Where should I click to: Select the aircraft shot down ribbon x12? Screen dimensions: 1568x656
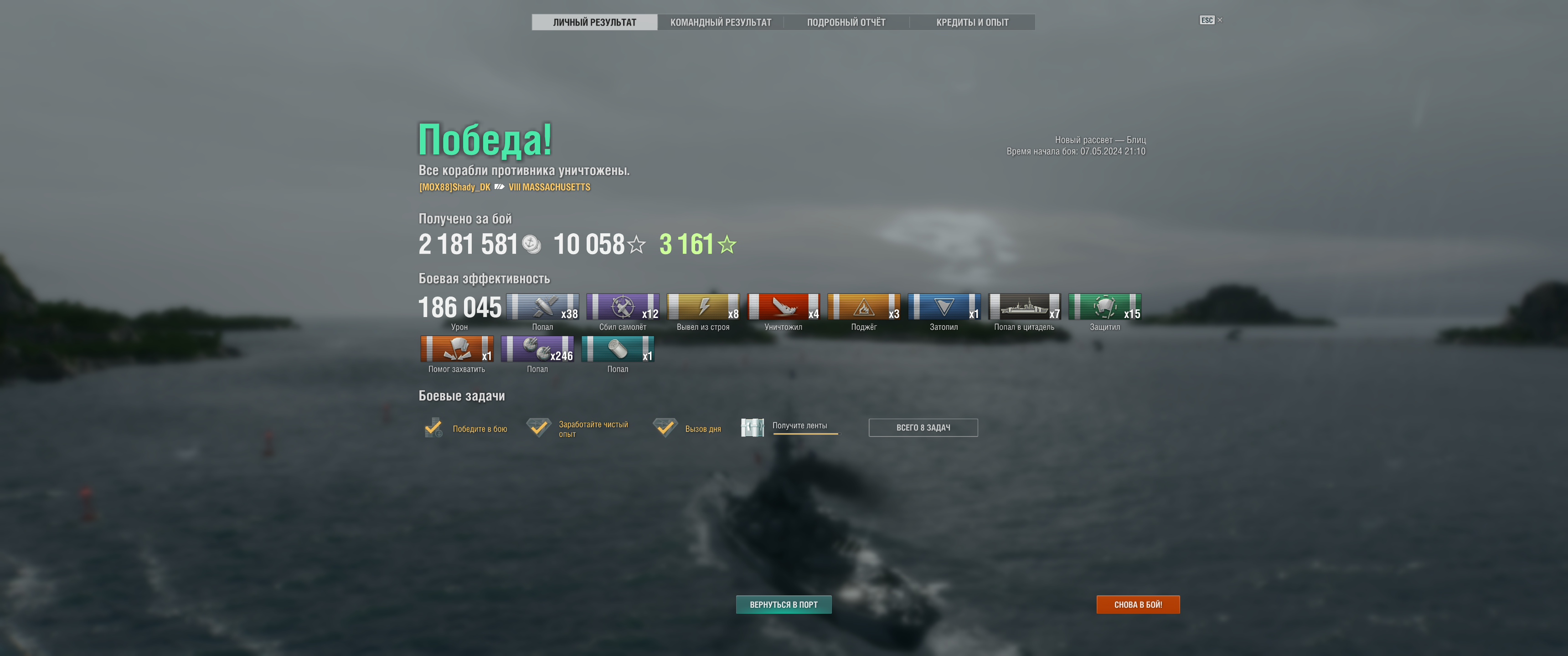[623, 307]
